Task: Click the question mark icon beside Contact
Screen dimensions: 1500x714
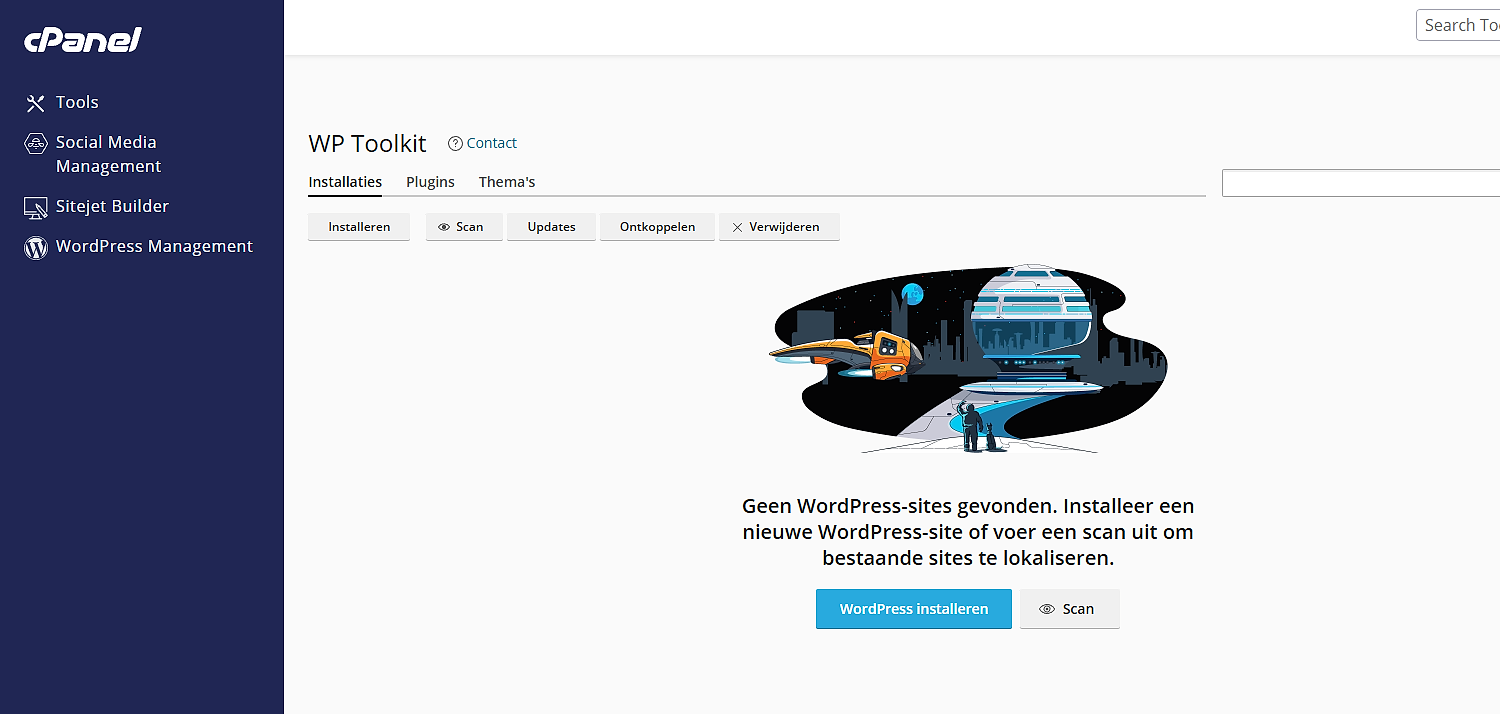Action: pyautogui.click(x=455, y=143)
